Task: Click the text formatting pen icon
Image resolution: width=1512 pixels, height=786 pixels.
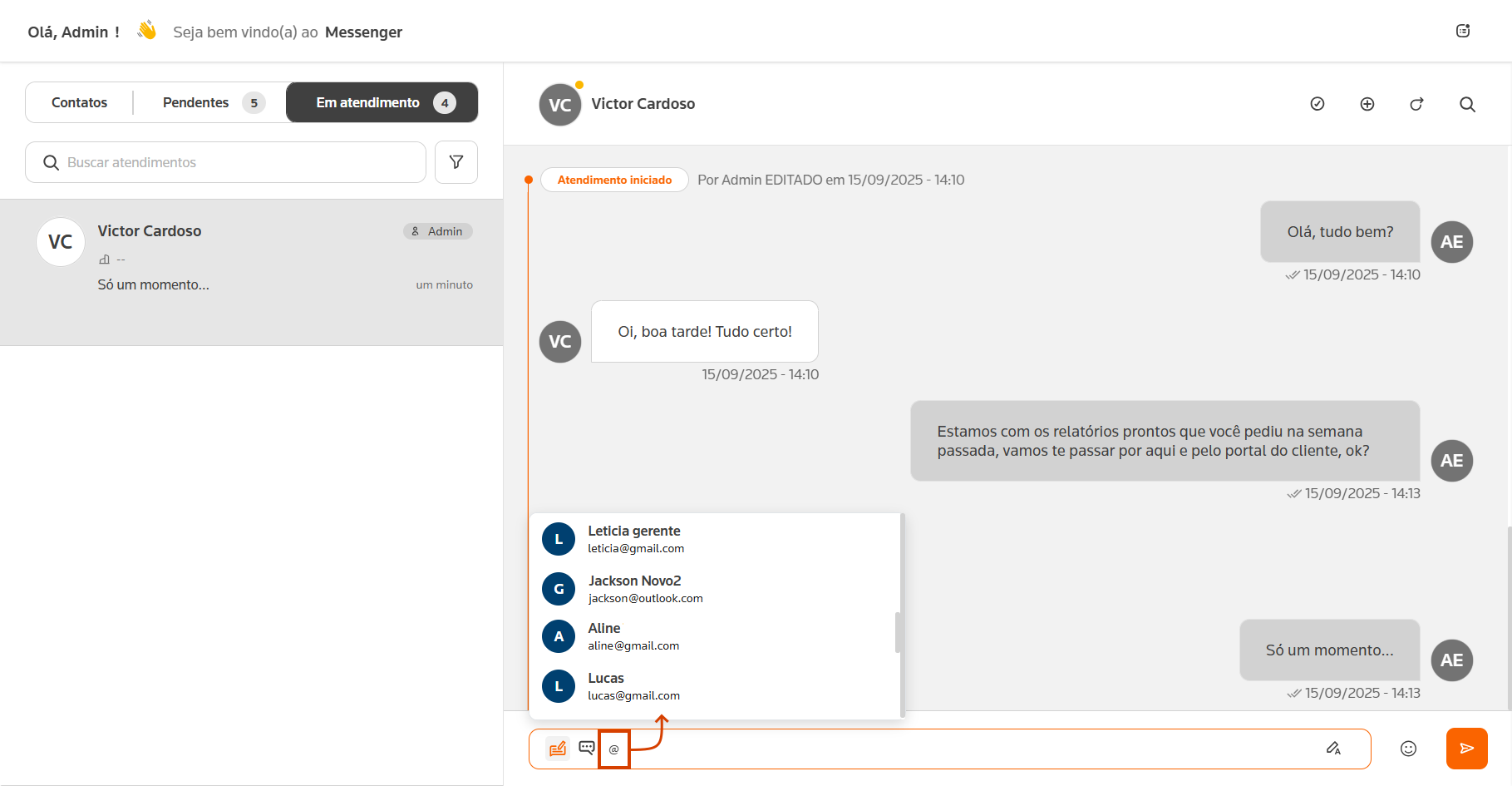Action: click(1333, 748)
